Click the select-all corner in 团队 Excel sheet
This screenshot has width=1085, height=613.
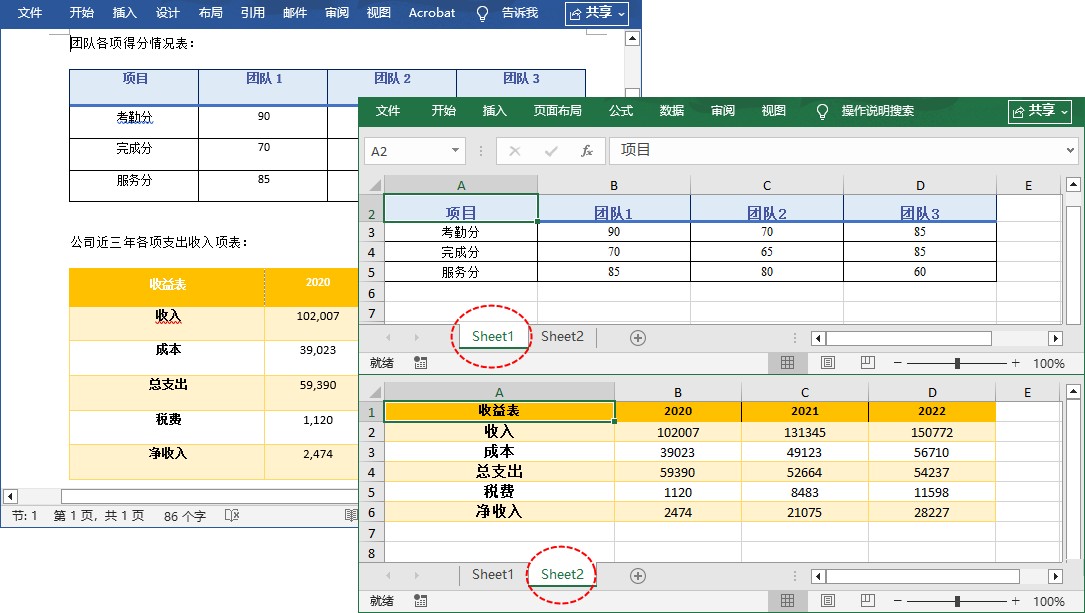(374, 185)
